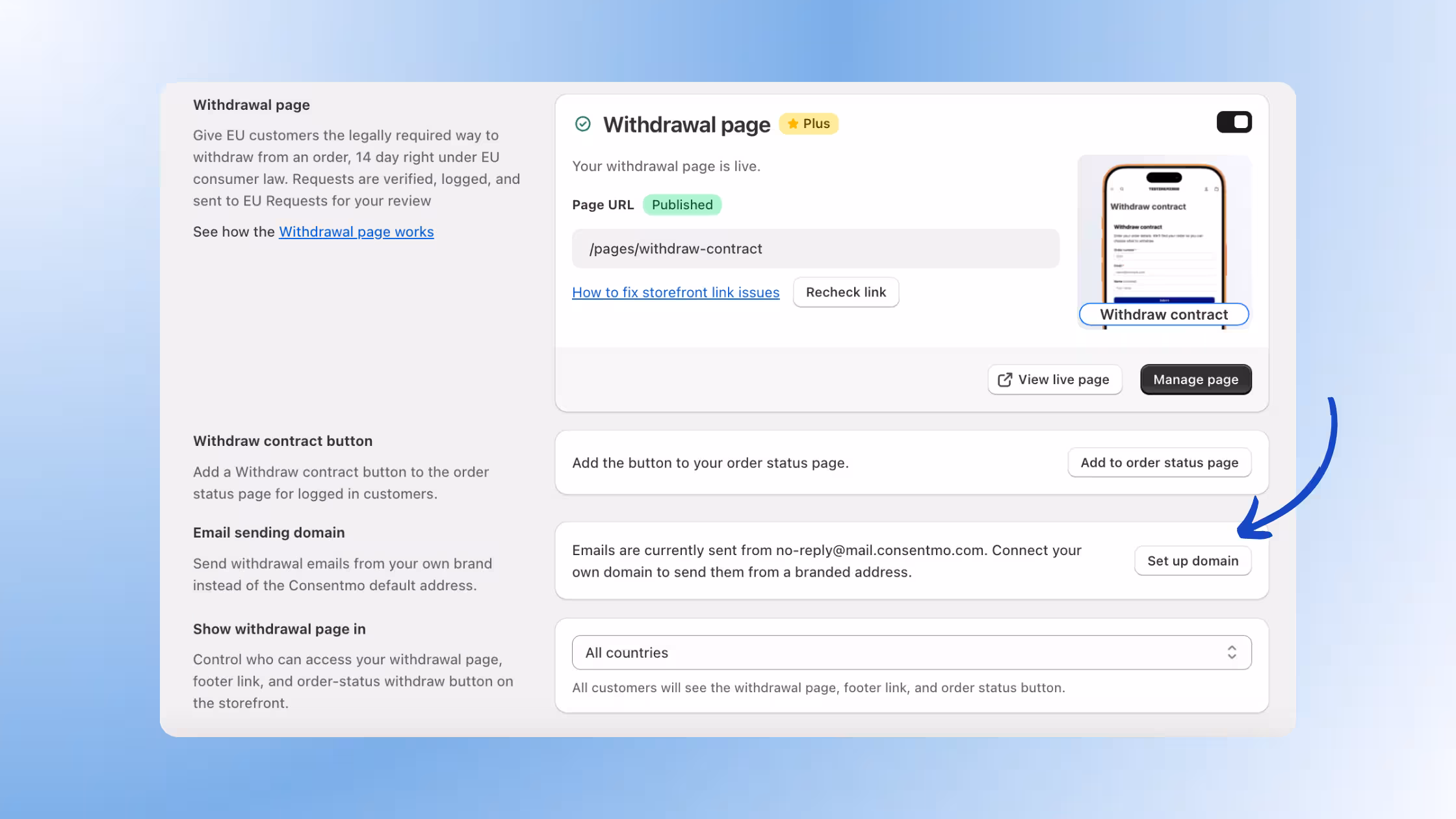Image resolution: width=1456 pixels, height=819 pixels.
Task: Open the 'Withdrawal page works' link
Action: pos(356,232)
